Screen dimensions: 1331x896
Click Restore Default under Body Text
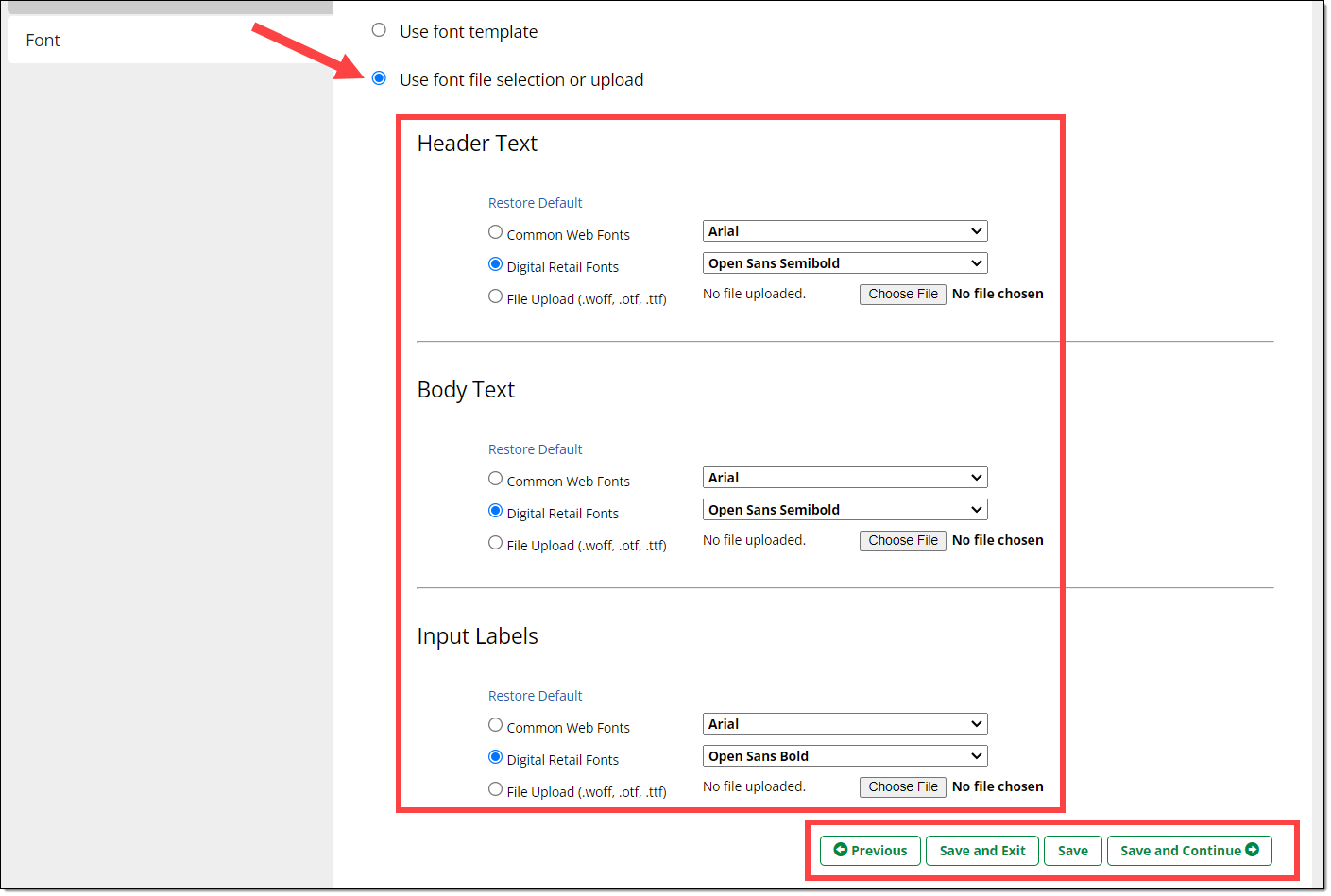point(535,449)
